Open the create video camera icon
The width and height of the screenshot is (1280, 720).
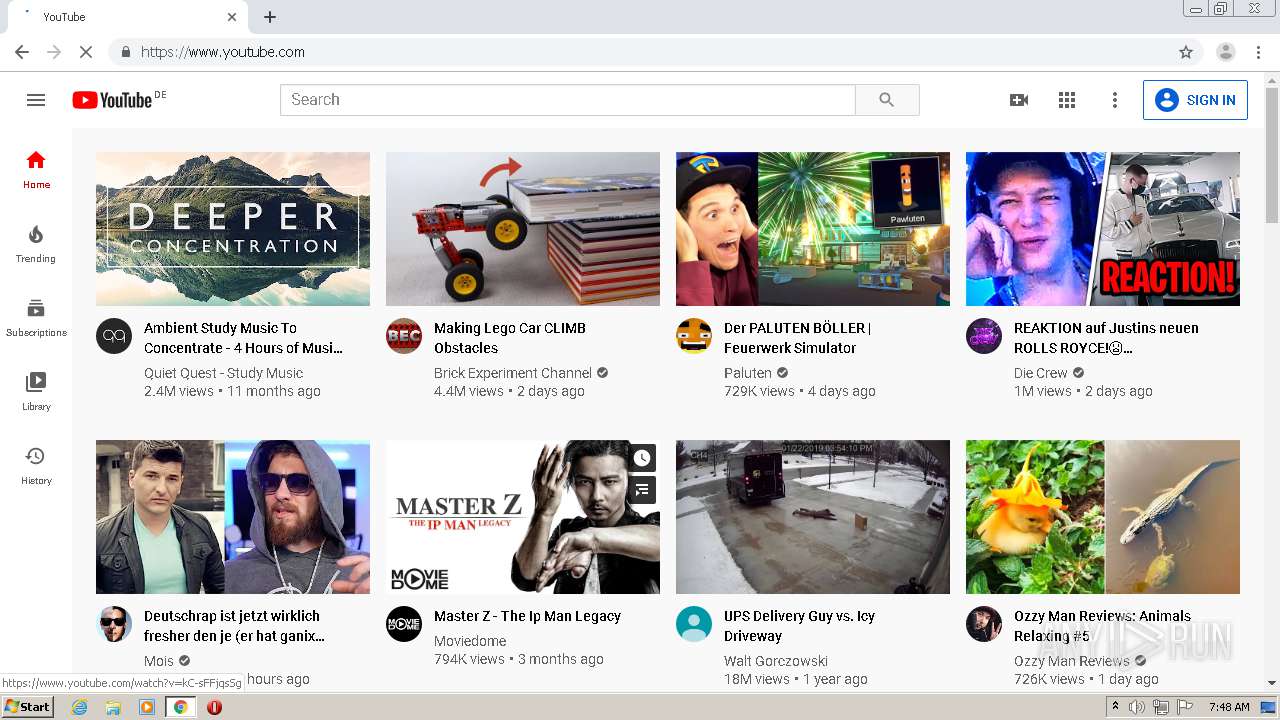tap(1019, 100)
